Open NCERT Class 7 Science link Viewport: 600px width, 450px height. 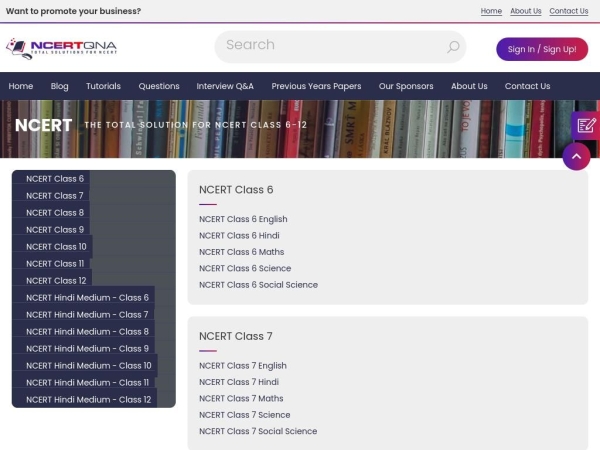point(245,415)
